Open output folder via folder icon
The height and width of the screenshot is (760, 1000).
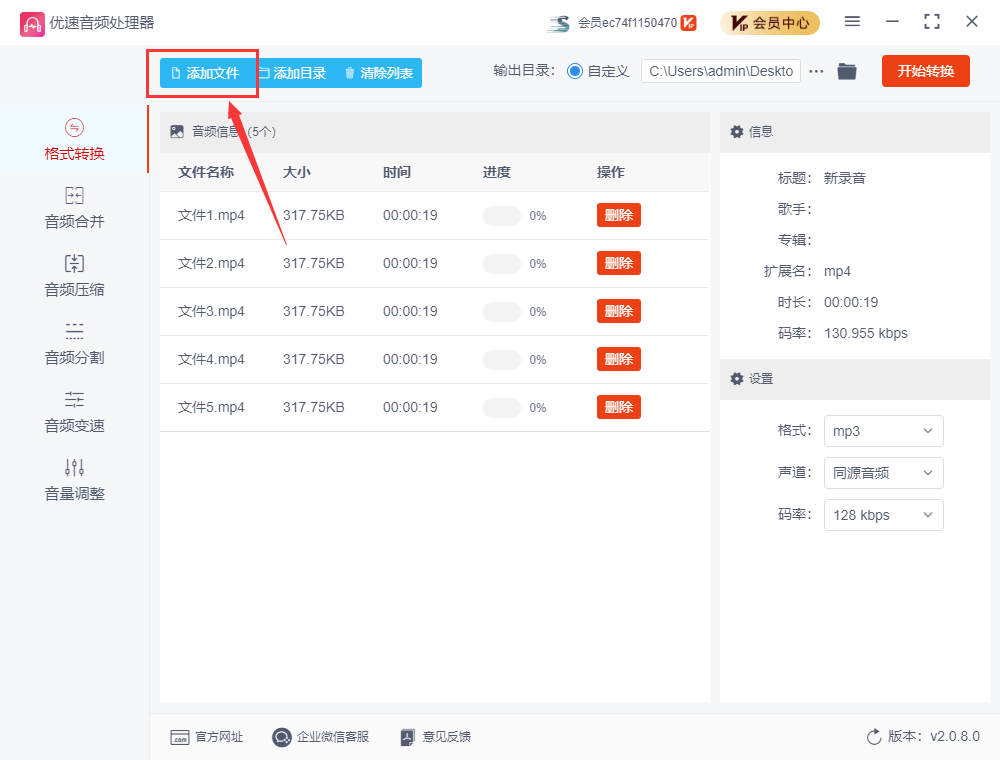tap(847, 71)
